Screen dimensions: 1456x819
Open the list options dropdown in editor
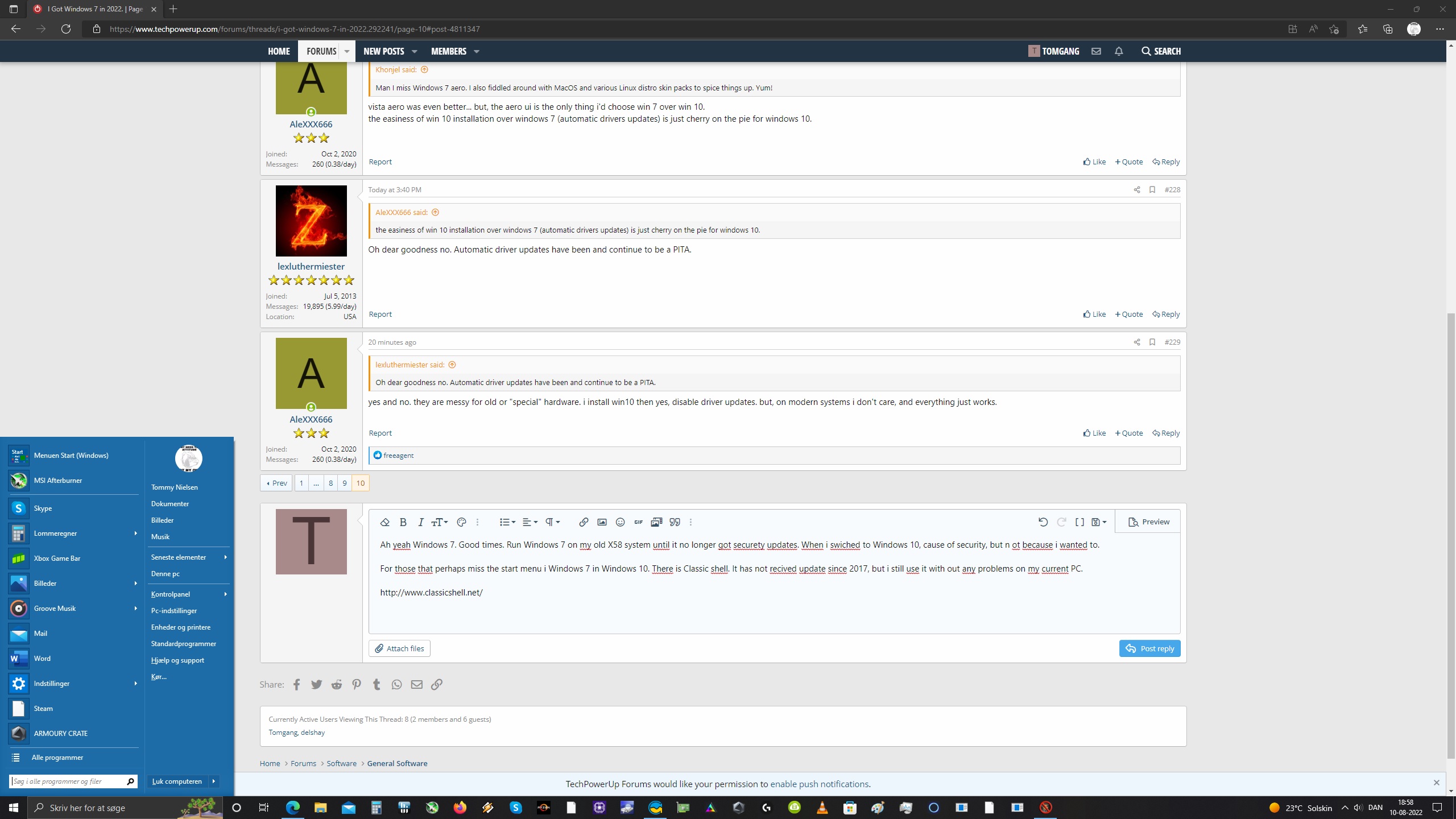pos(507,522)
